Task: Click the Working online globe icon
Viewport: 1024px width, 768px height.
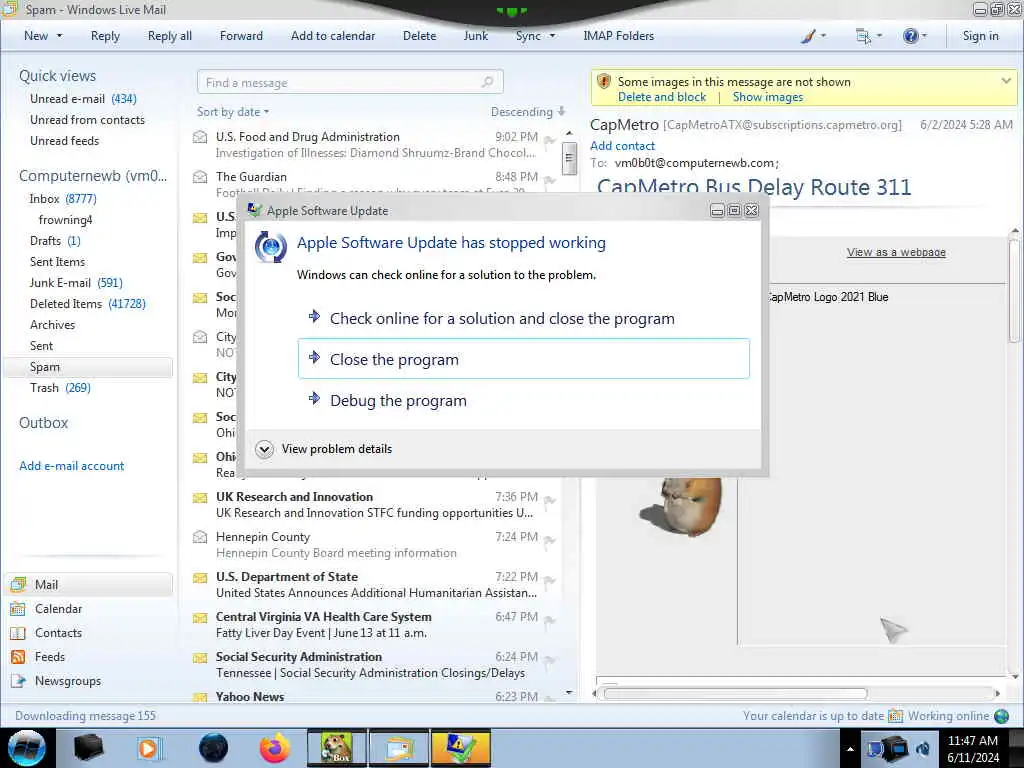Action: click(1001, 716)
